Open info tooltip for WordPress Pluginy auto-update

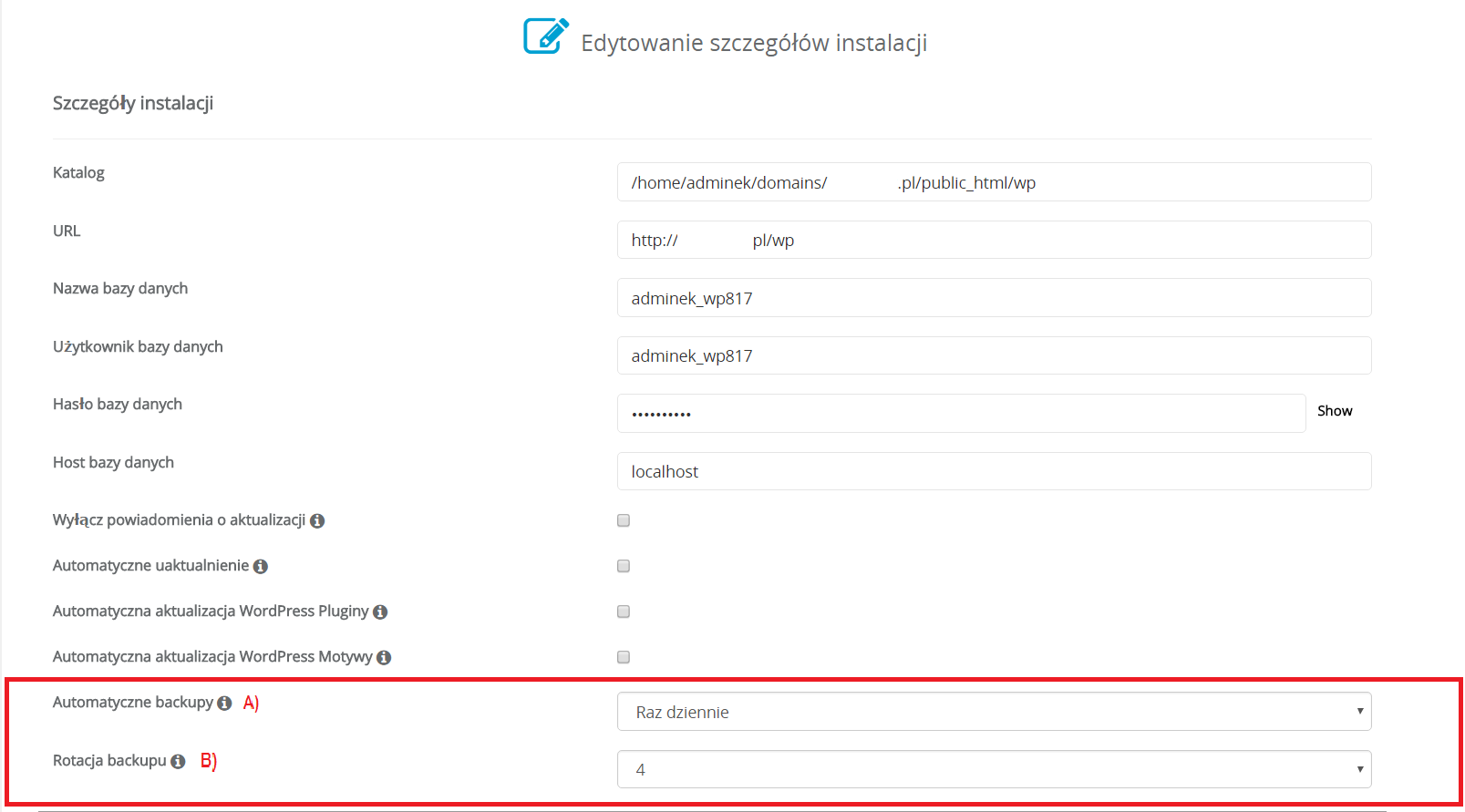click(380, 612)
